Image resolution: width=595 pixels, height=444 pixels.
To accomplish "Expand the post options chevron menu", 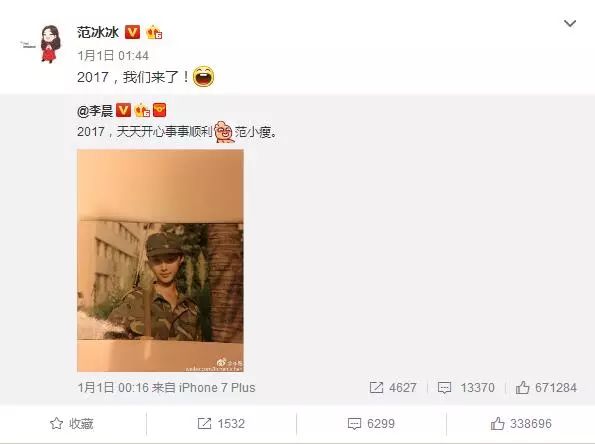I will coord(570,24).
